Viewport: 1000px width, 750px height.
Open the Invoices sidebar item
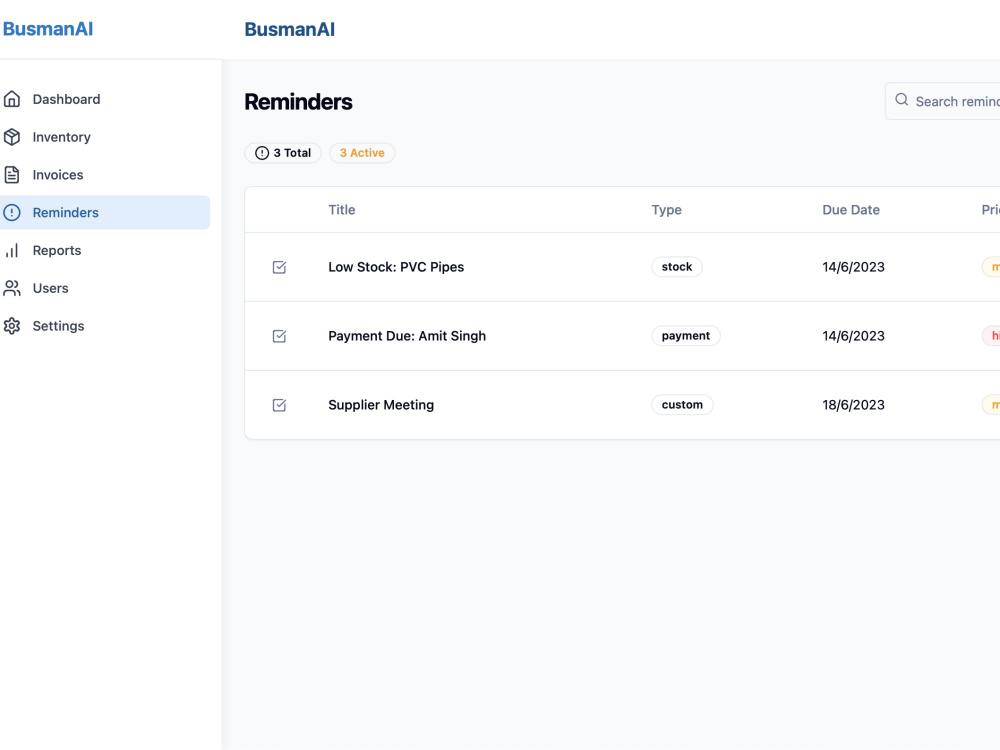click(105, 174)
